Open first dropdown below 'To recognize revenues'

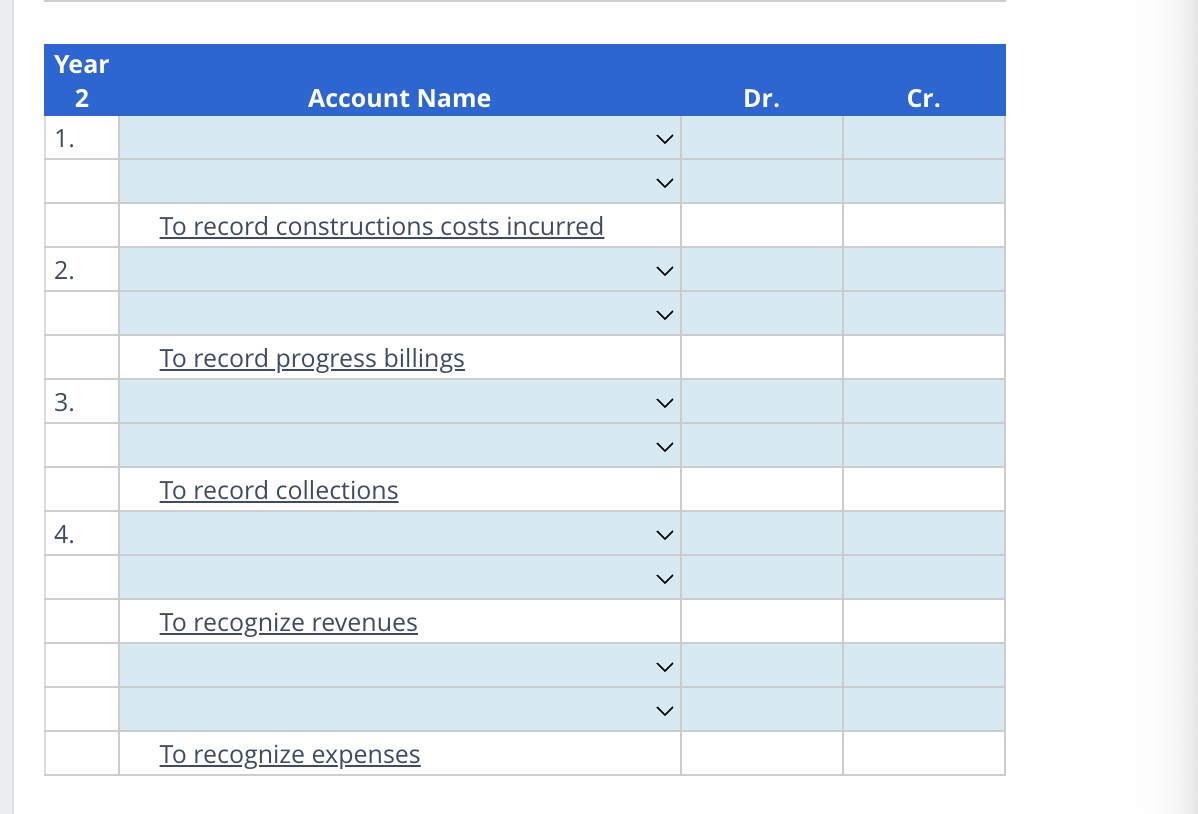[x=400, y=666]
